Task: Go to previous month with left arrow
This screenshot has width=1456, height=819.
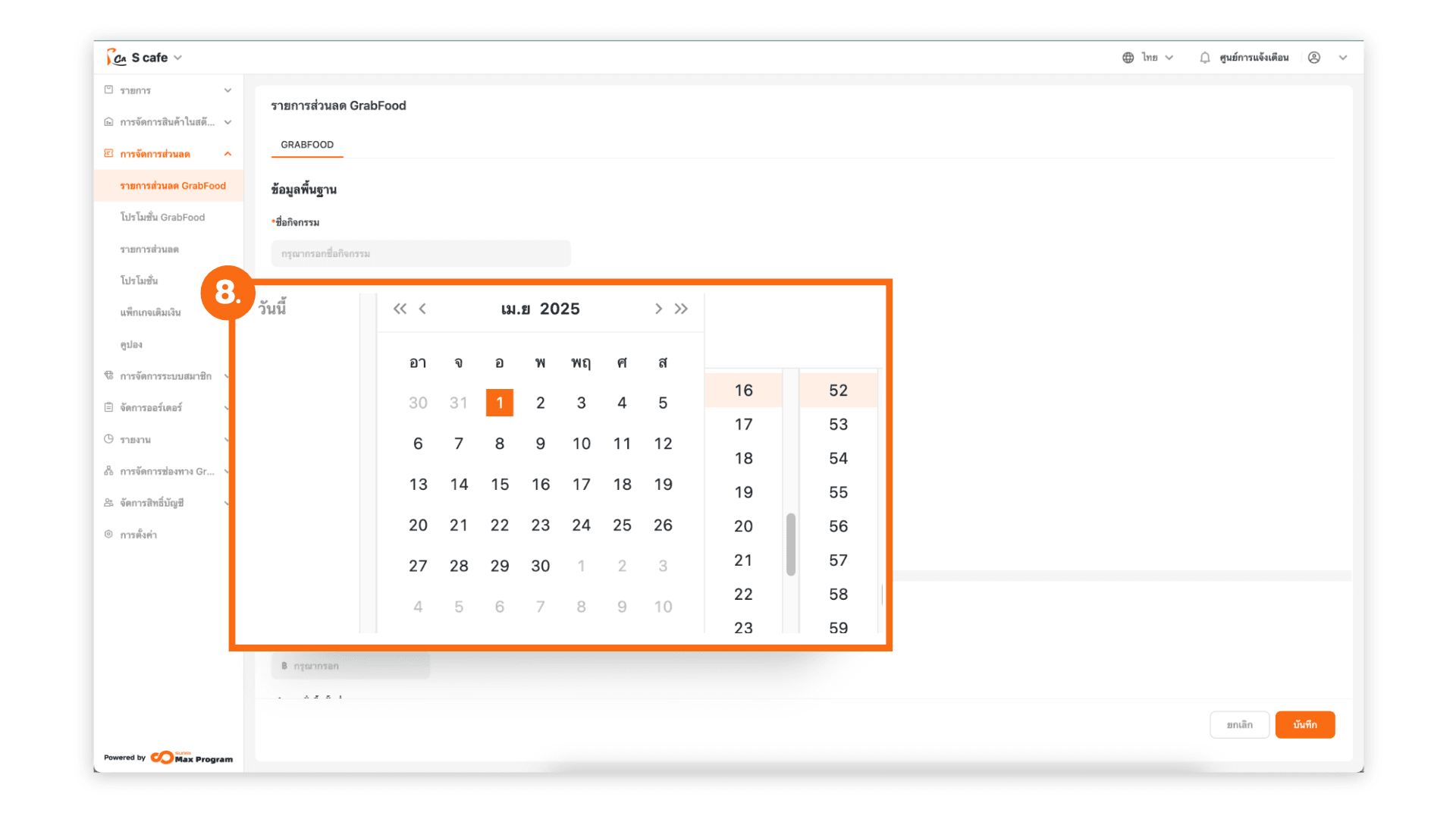Action: (423, 309)
